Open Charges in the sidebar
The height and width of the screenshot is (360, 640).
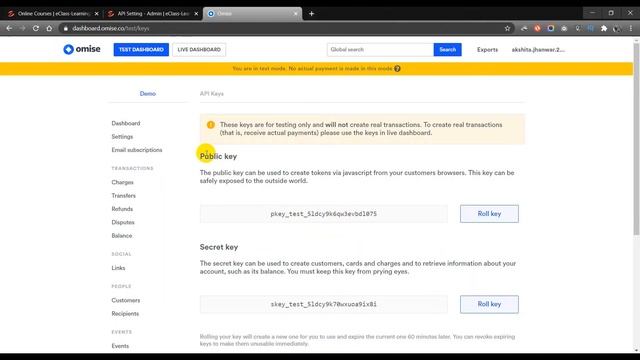pyautogui.click(x=122, y=182)
